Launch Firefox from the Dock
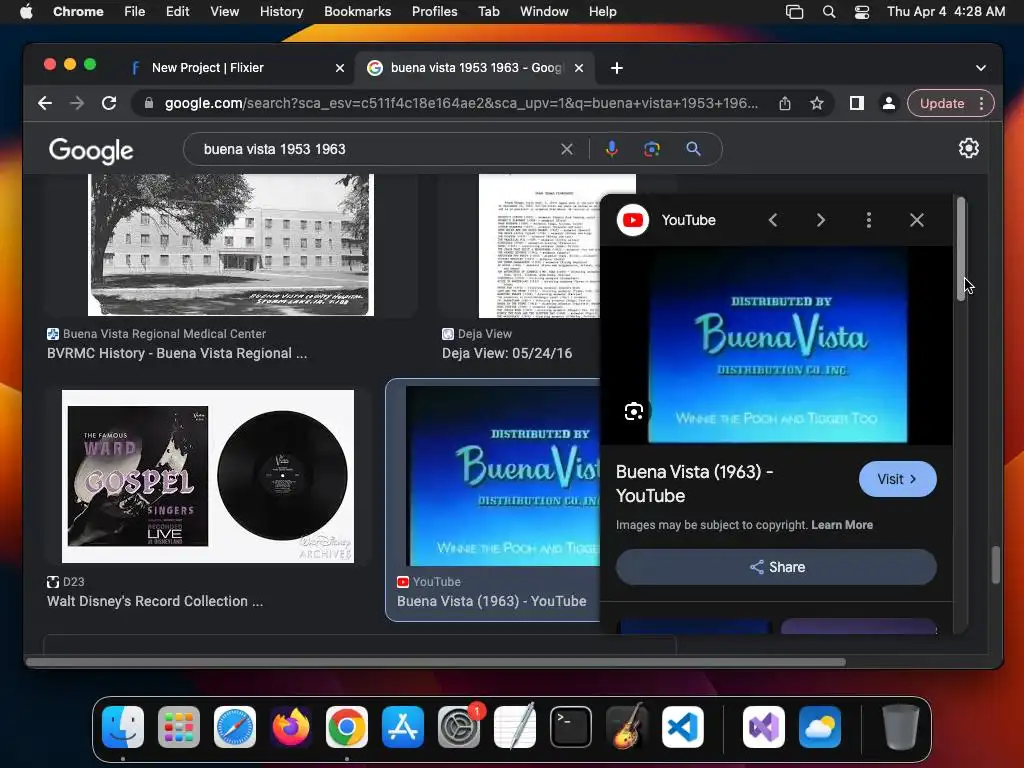This screenshot has width=1024, height=768. click(x=291, y=727)
